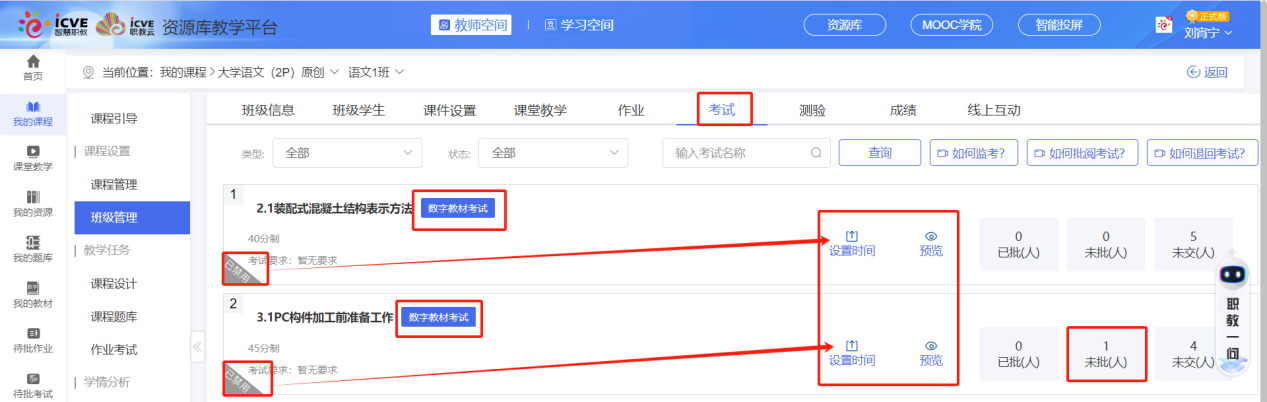Screen dimensions: 1267x402
Task: Click the search magnifier in exam name field
Action: pos(816,153)
